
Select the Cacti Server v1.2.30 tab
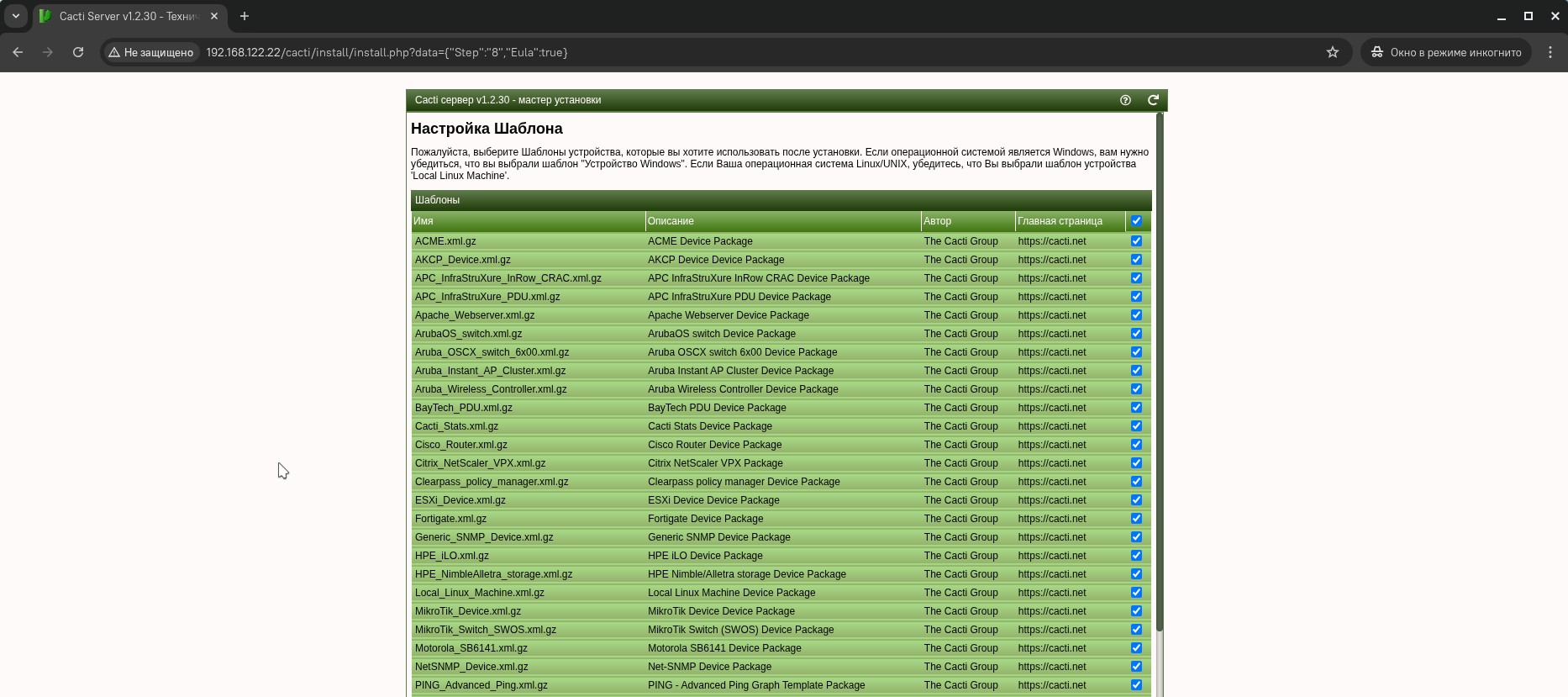point(129,16)
